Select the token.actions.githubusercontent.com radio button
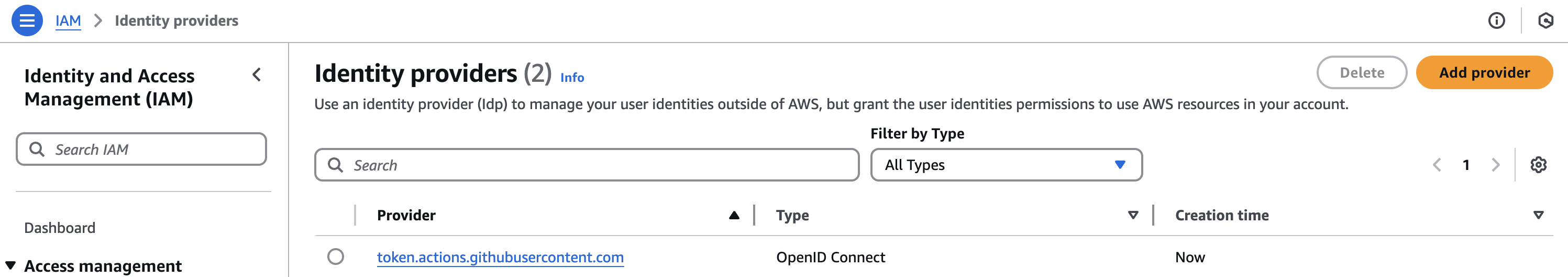 pos(335,257)
